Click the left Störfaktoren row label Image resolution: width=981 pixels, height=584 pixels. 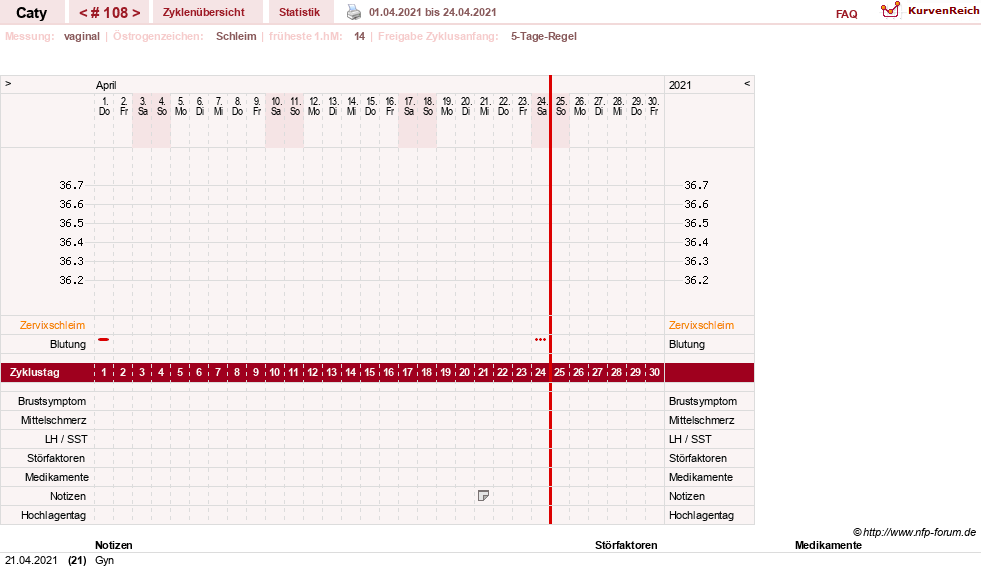[x=56, y=458]
